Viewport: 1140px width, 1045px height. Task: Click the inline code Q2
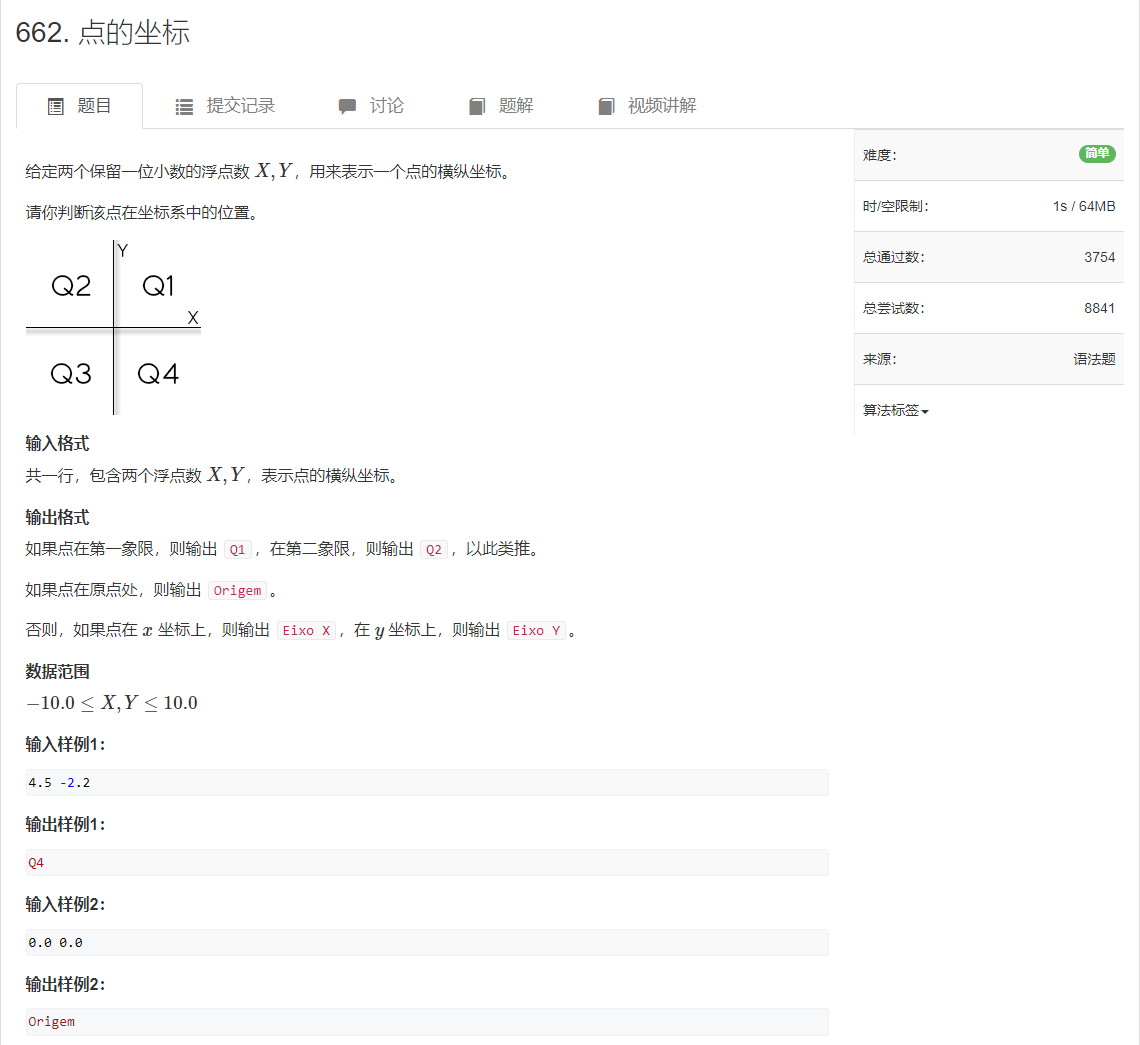point(434,550)
